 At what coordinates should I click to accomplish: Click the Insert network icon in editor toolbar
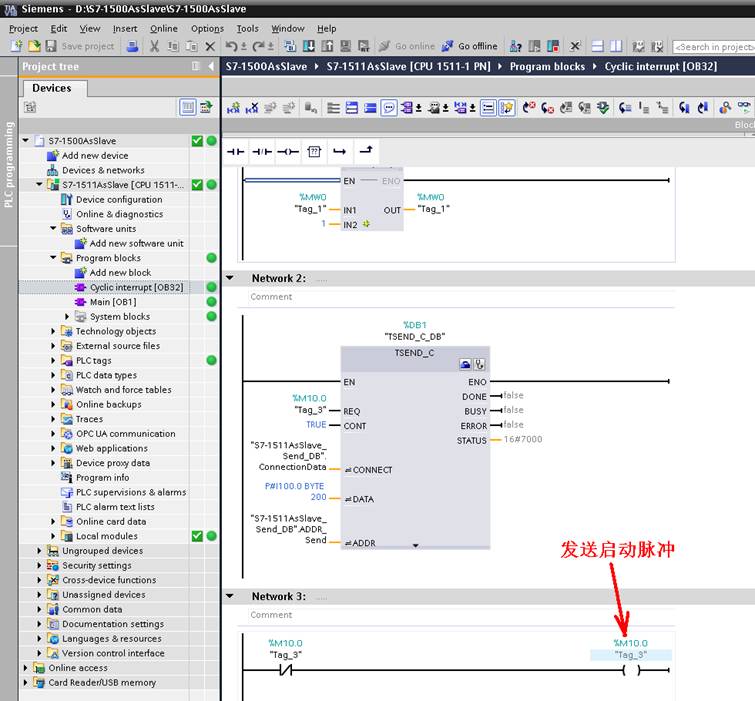click(x=233, y=108)
